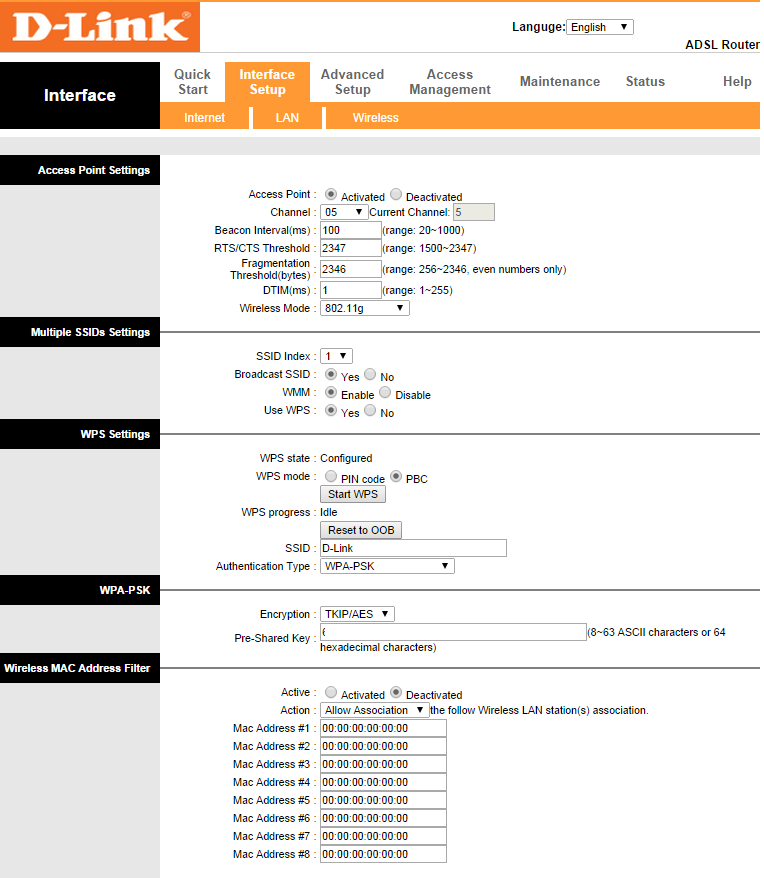Set Use WPS to Yes
The image size is (764, 878).
(x=331, y=410)
